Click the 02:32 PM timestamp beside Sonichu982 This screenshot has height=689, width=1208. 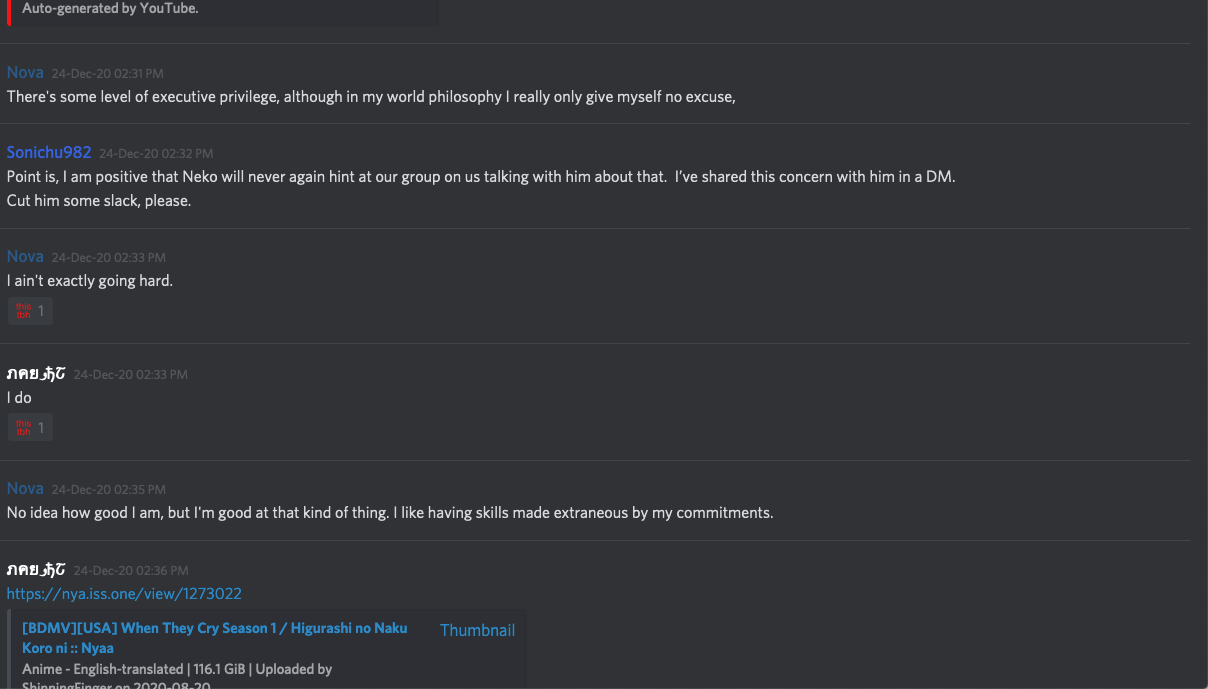[156, 153]
